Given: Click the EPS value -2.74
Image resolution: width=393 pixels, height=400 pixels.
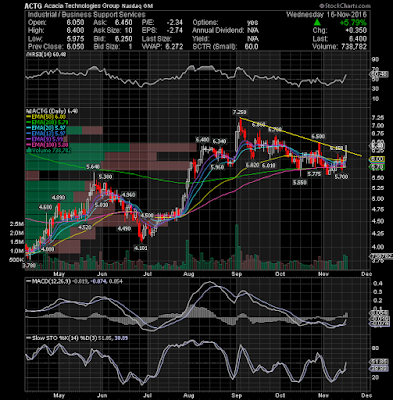Looking at the screenshot, I should (174, 31).
